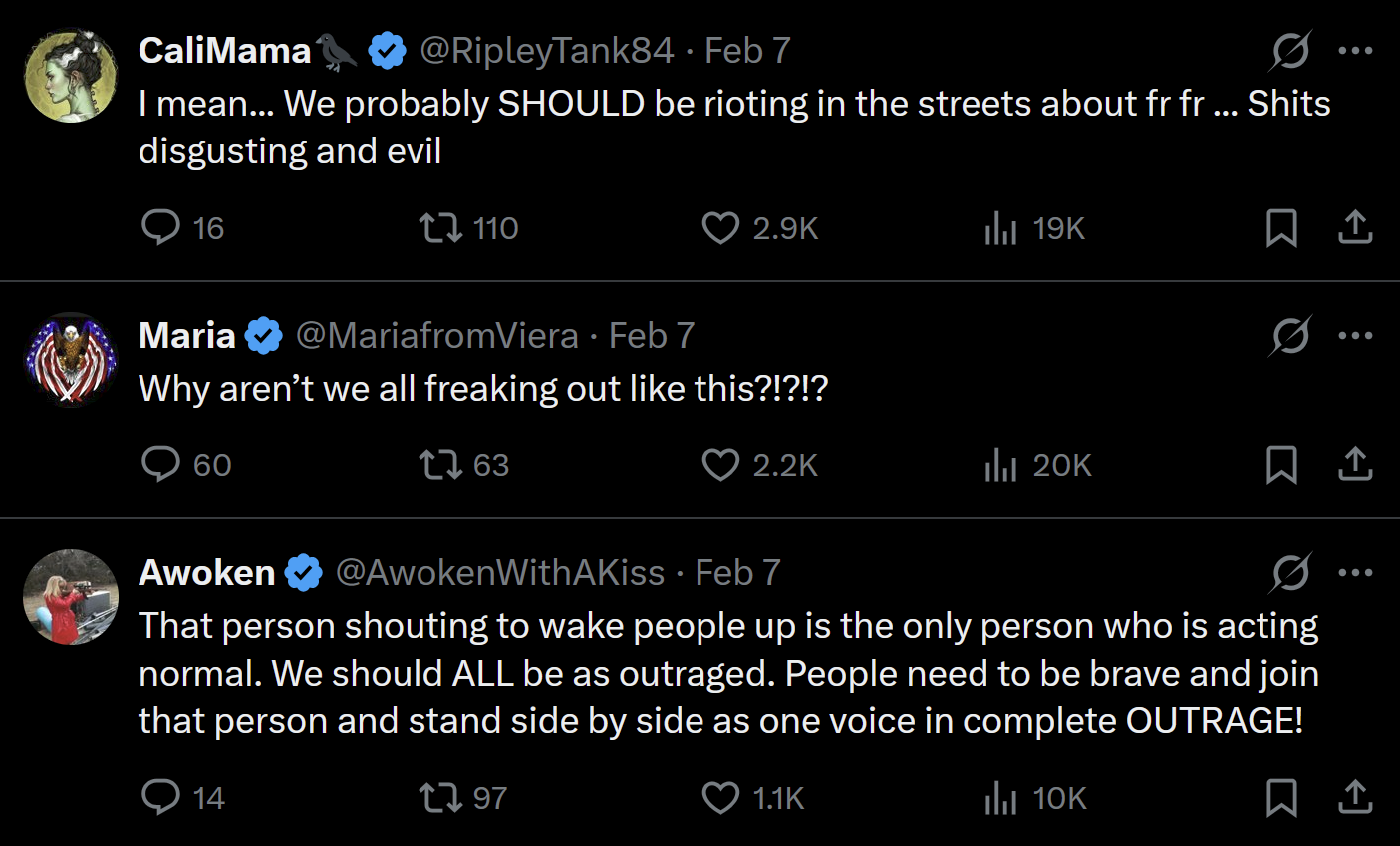
Task: Open more options menu on CaliMama's tweet
Action: (1355, 51)
